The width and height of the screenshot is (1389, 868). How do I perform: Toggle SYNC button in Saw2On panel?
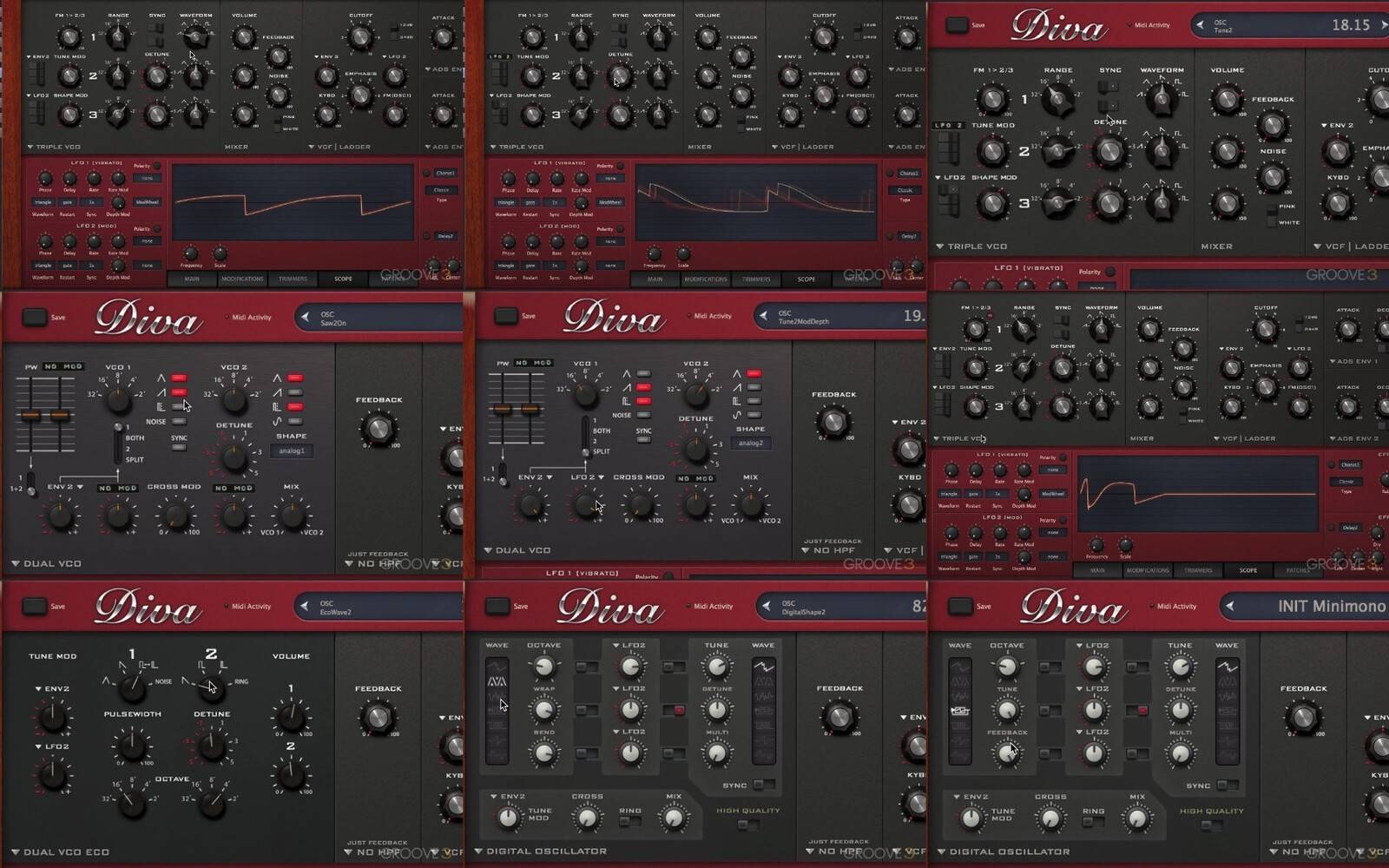tap(179, 448)
